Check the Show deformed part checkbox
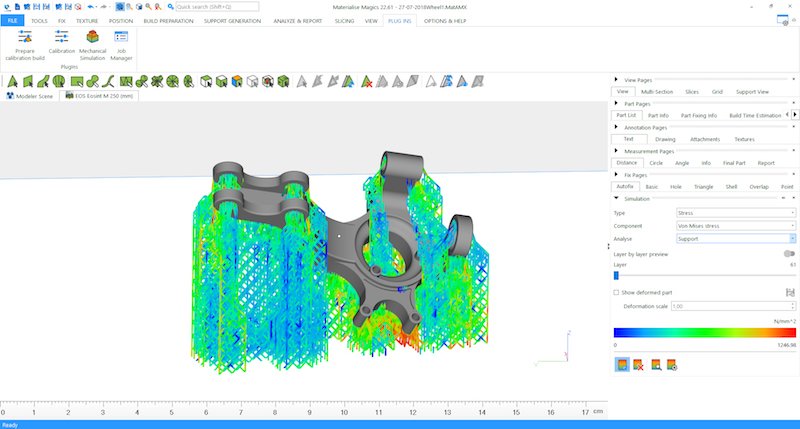Image resolution: width=800 pixels, height=429 pixels. pyautogui.click(x=616, y=292)
